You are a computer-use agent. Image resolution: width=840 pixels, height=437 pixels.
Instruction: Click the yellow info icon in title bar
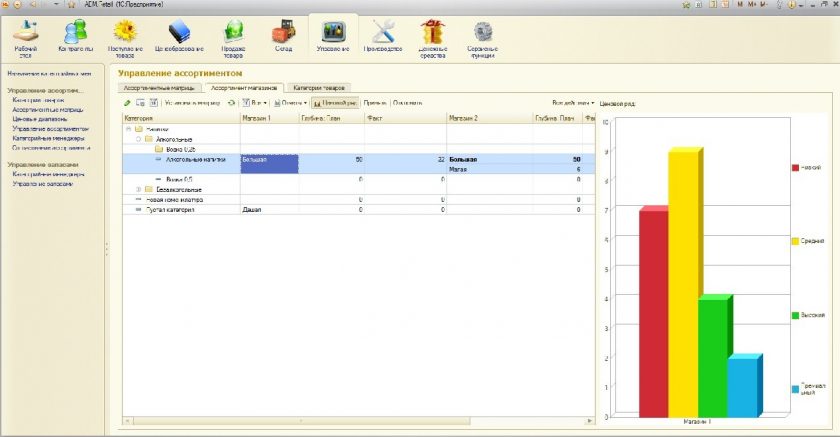click(x=792, y=4)
